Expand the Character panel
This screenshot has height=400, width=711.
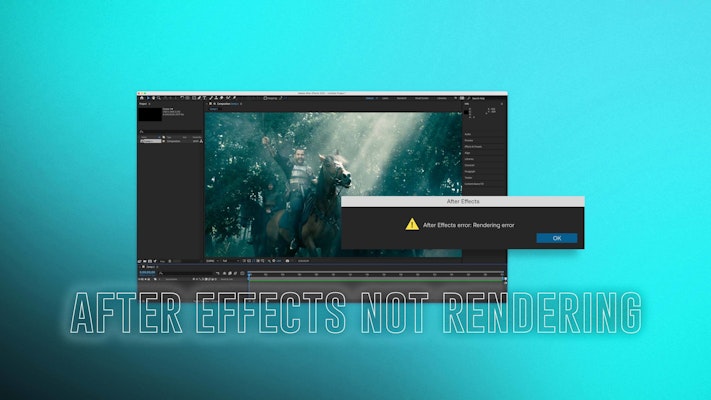click(472, 165)
